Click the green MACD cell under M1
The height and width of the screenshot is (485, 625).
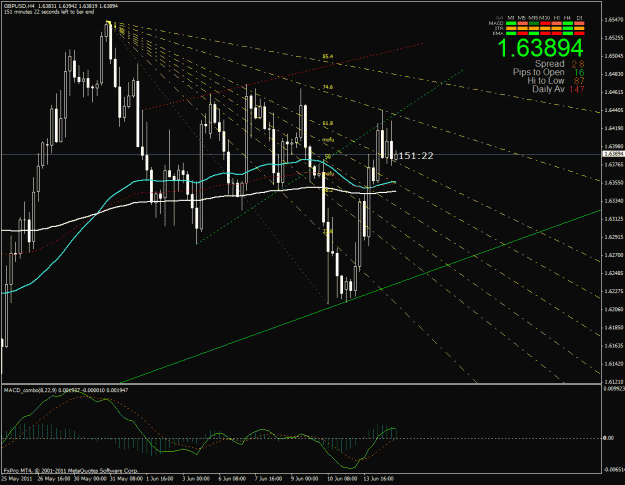click(511, 23)
